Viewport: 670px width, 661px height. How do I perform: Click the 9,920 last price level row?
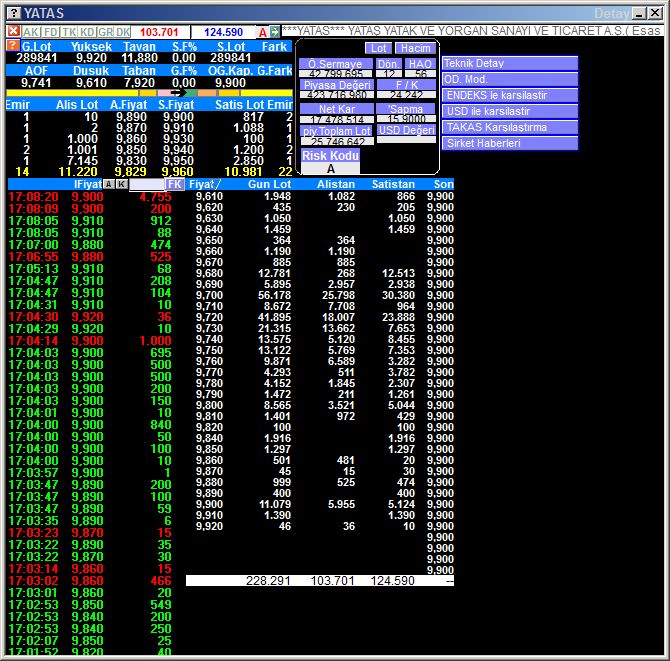tap(325, 526)
